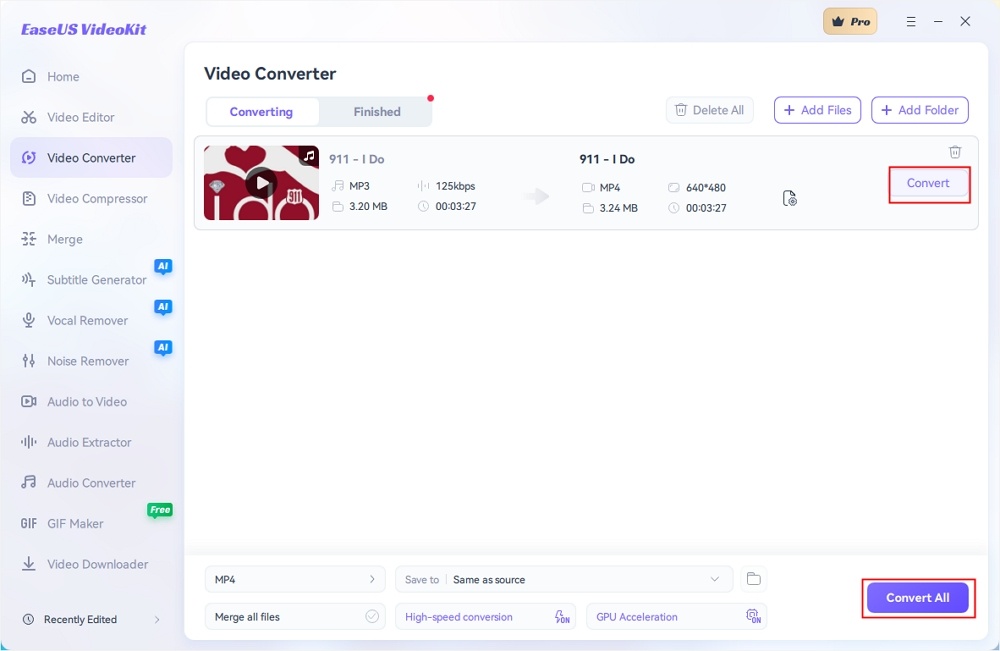
Task: Click the Convert All button
Action: (918, 598)
